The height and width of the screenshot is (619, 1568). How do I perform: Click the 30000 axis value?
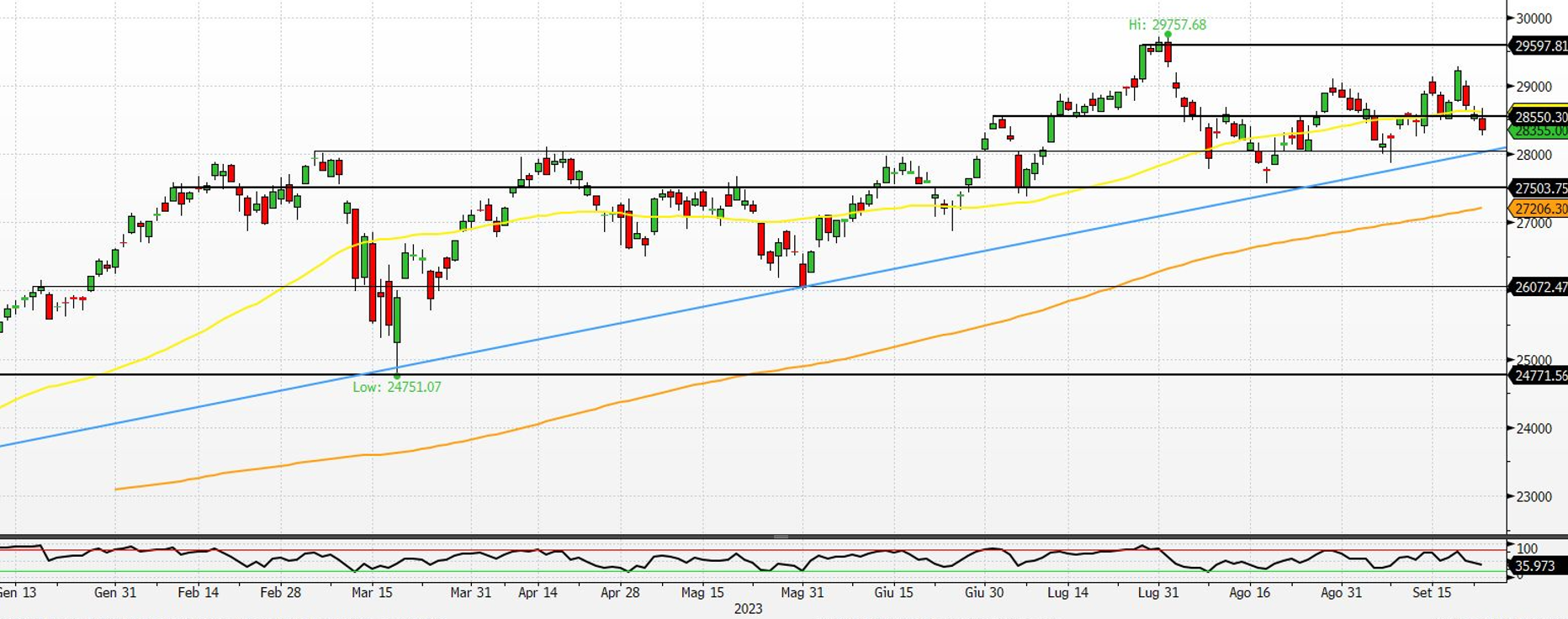(1534, 19)
